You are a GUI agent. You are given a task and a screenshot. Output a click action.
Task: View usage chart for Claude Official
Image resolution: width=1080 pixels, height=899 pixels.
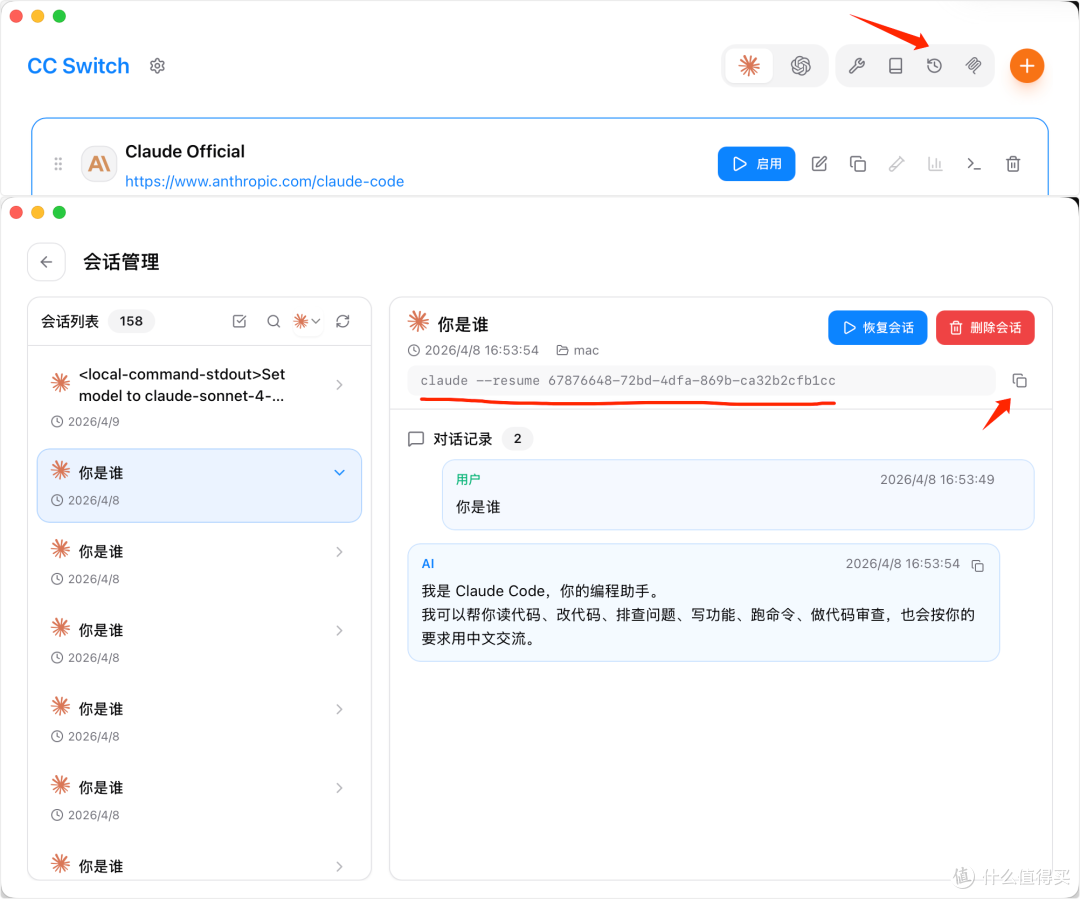pos(935,164)
